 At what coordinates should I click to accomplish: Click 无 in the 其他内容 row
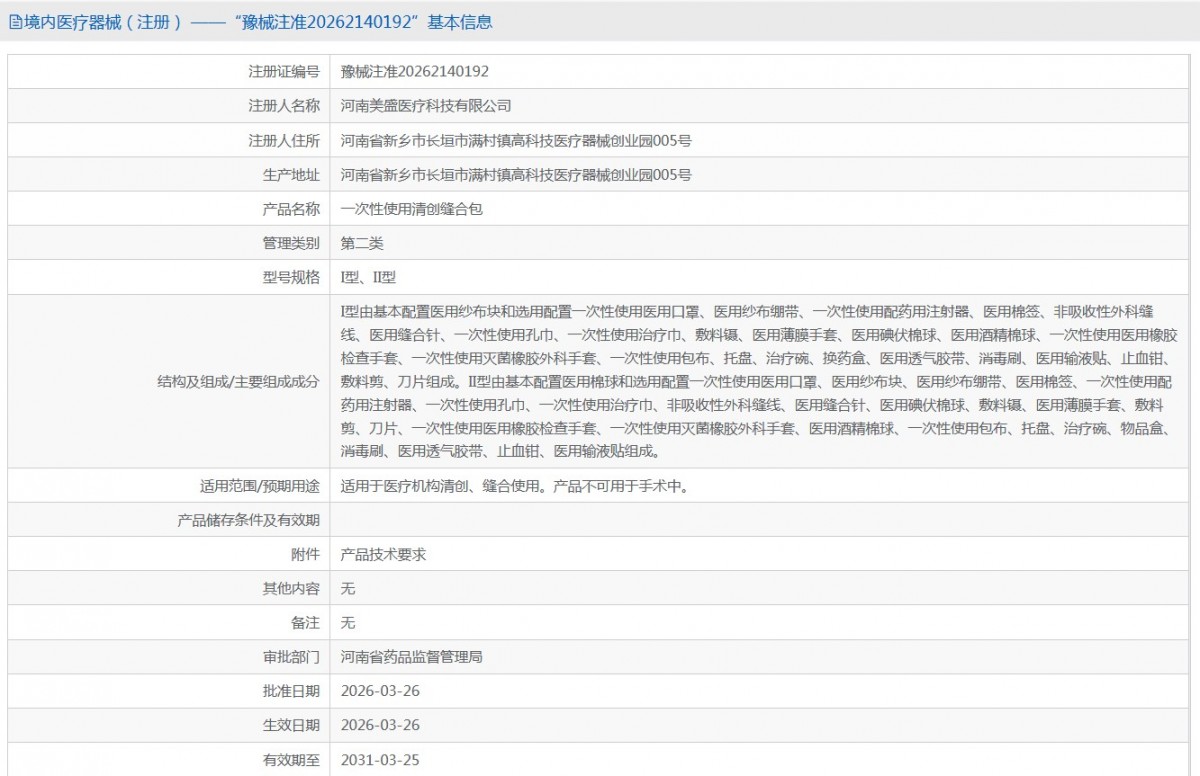click(348, 589)
